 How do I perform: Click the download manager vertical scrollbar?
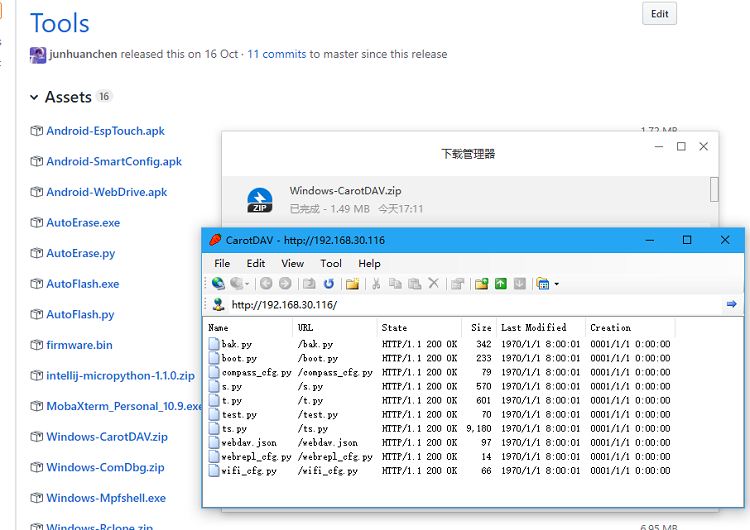[714, 189]
